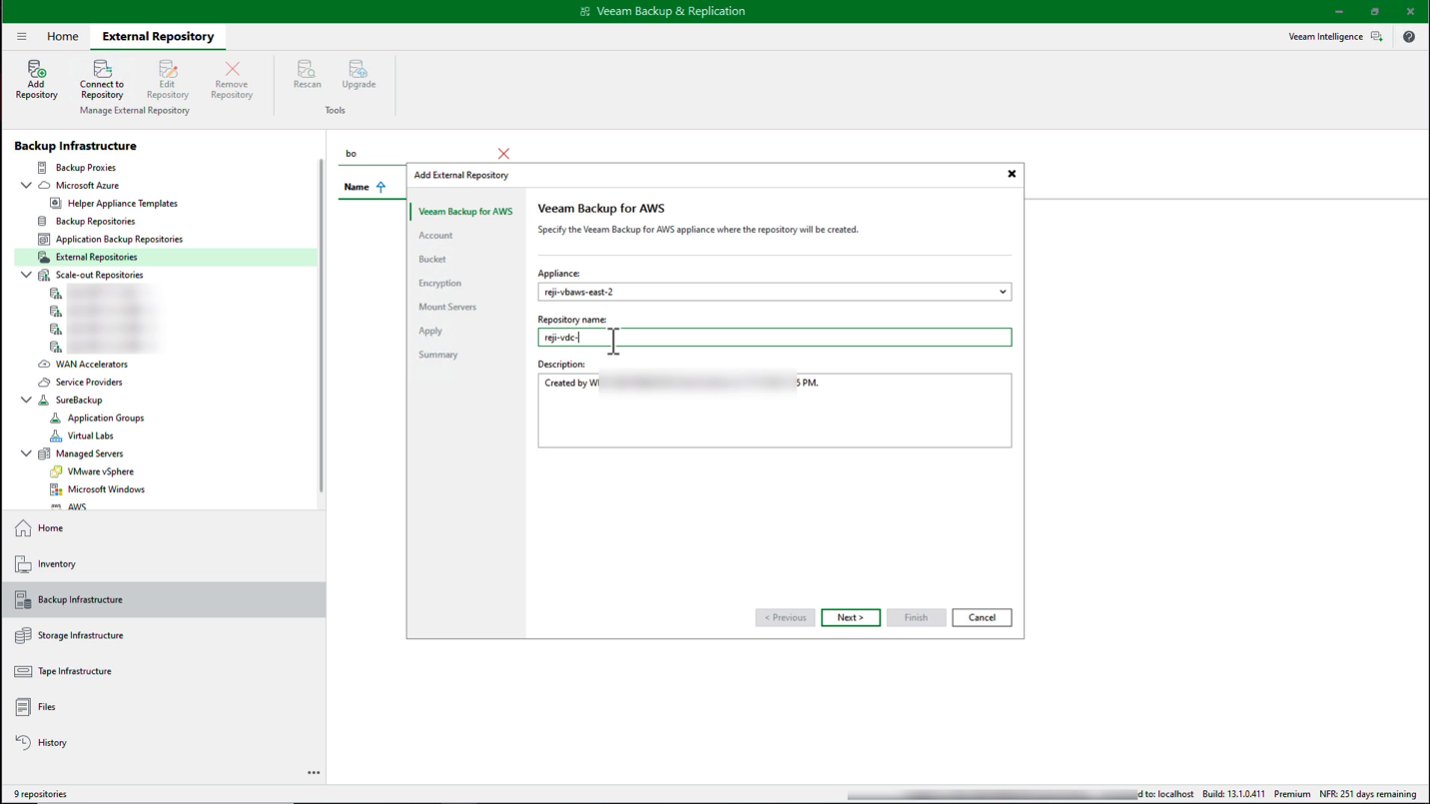The width and height of the screenshot is (1430, 804).
Task: Click the Backup Proxies tree icon
Action: point(42,167)
